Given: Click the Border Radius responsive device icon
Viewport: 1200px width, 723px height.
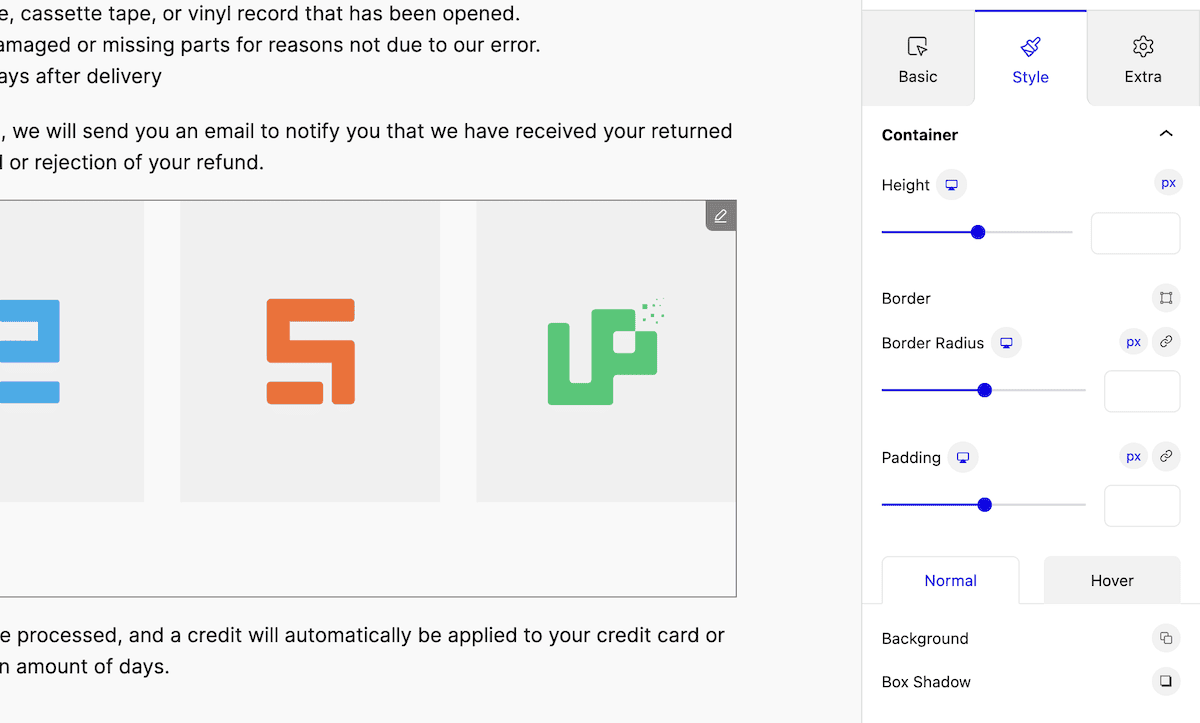Looking at the screenshot, I should click(x=1006, y=343).
